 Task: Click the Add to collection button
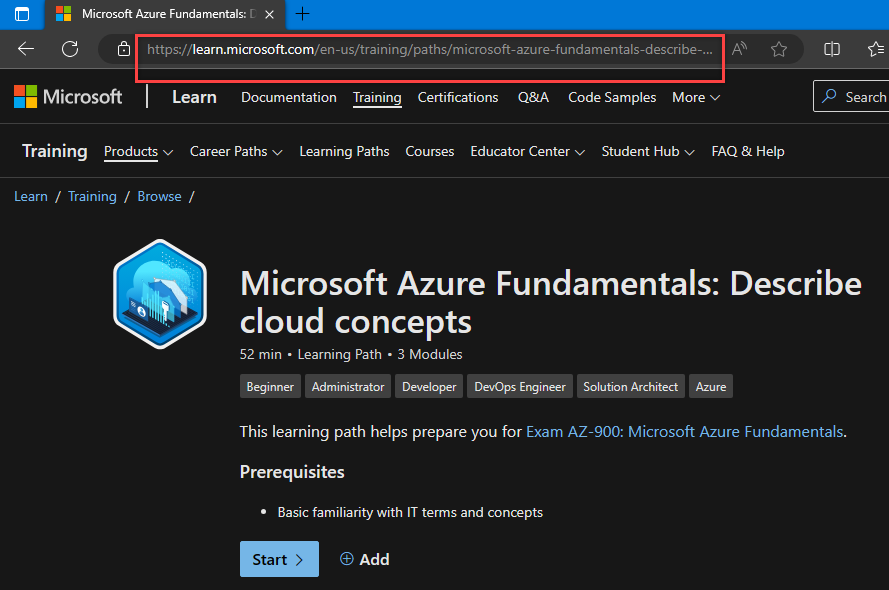(364, 559)
